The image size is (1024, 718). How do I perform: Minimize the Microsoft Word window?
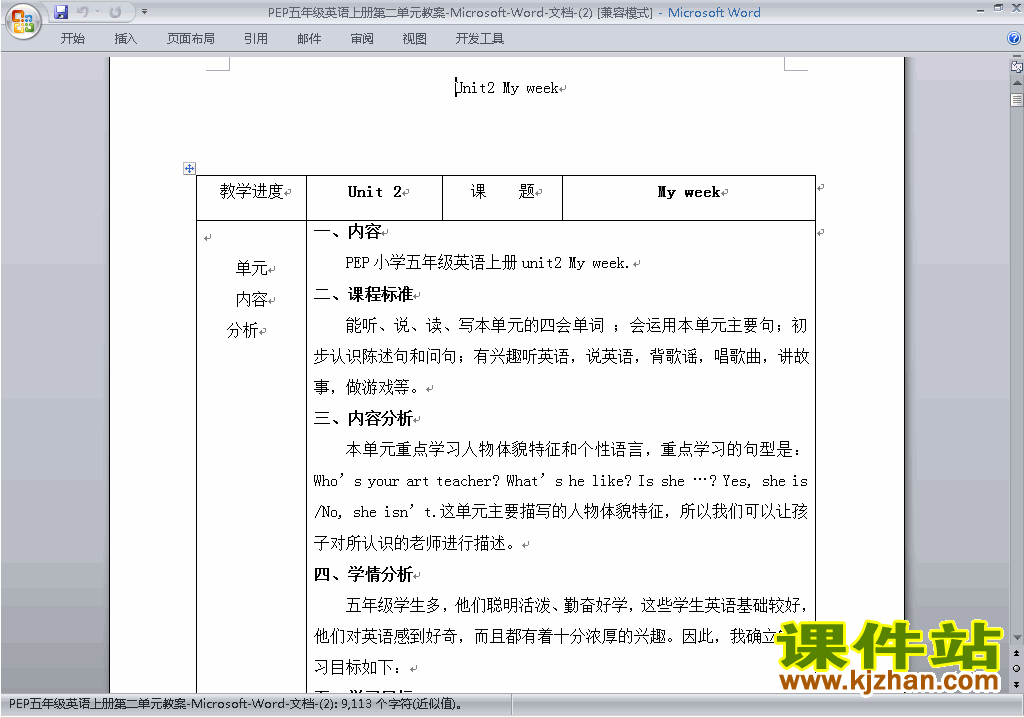(980, 9)
